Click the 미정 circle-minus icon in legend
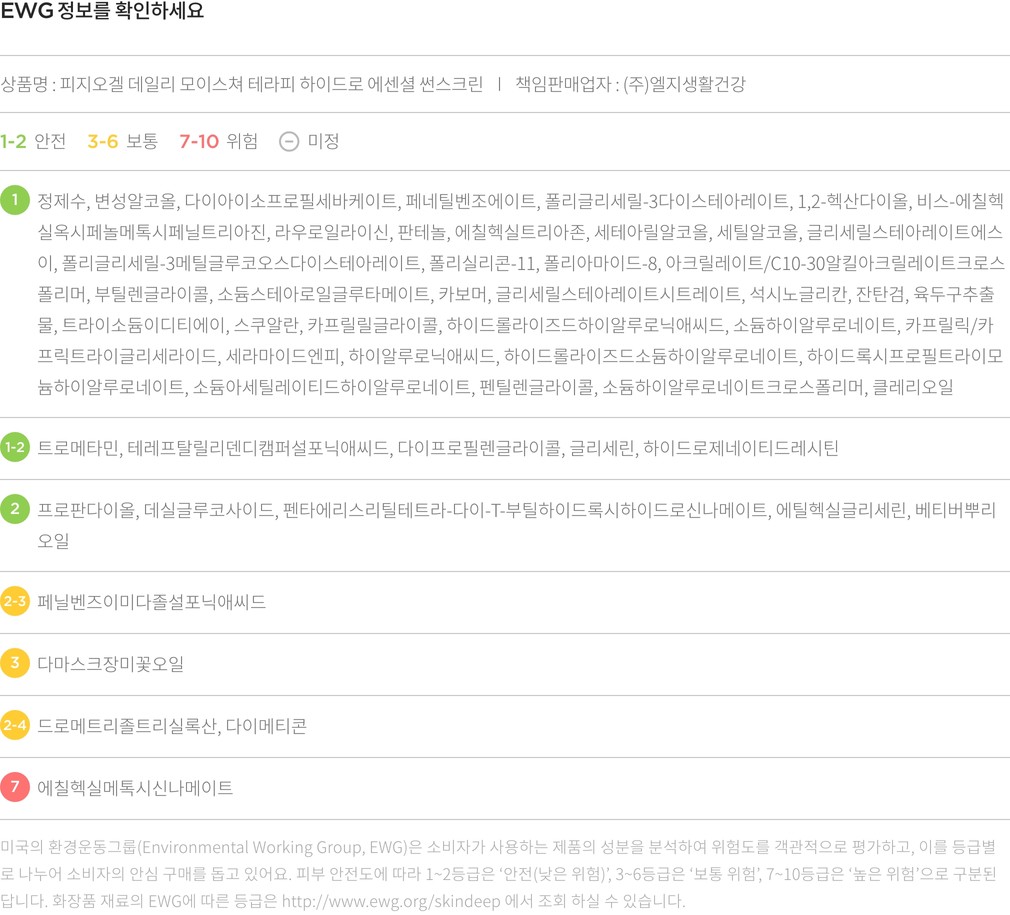The image size is (1010, 915). pos(288,141)
